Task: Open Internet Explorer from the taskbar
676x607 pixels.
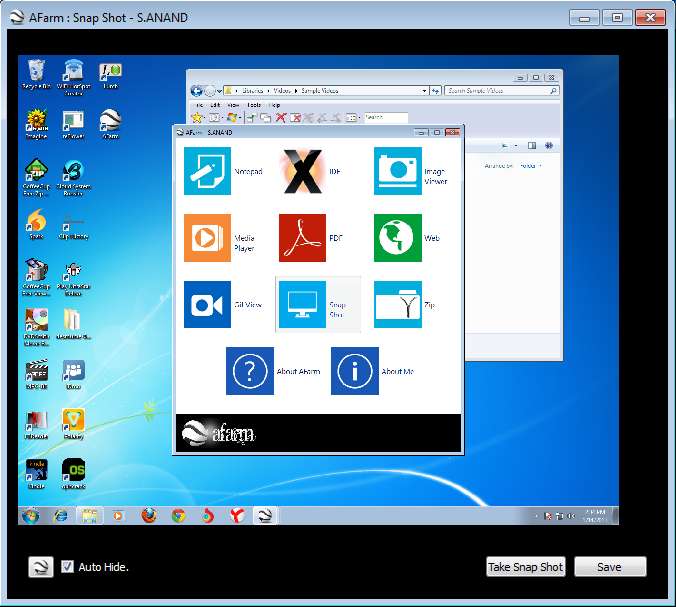Action: click(60, 516)
